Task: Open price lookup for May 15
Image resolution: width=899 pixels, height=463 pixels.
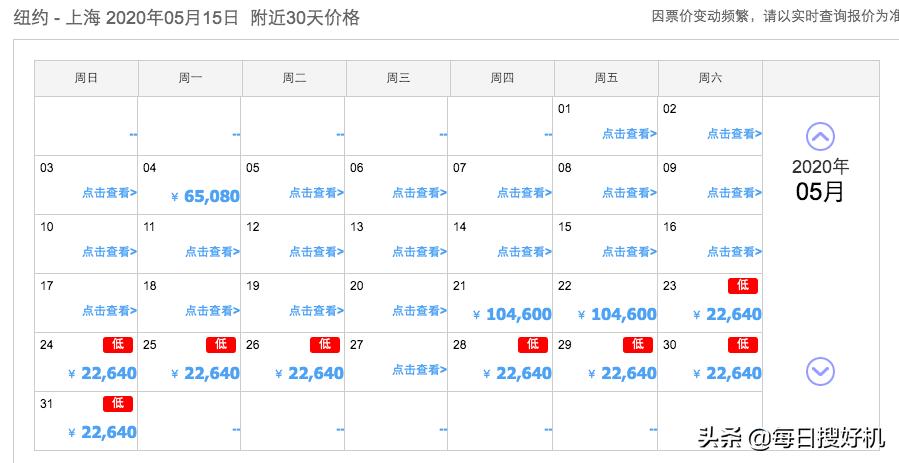Action: 629,252
